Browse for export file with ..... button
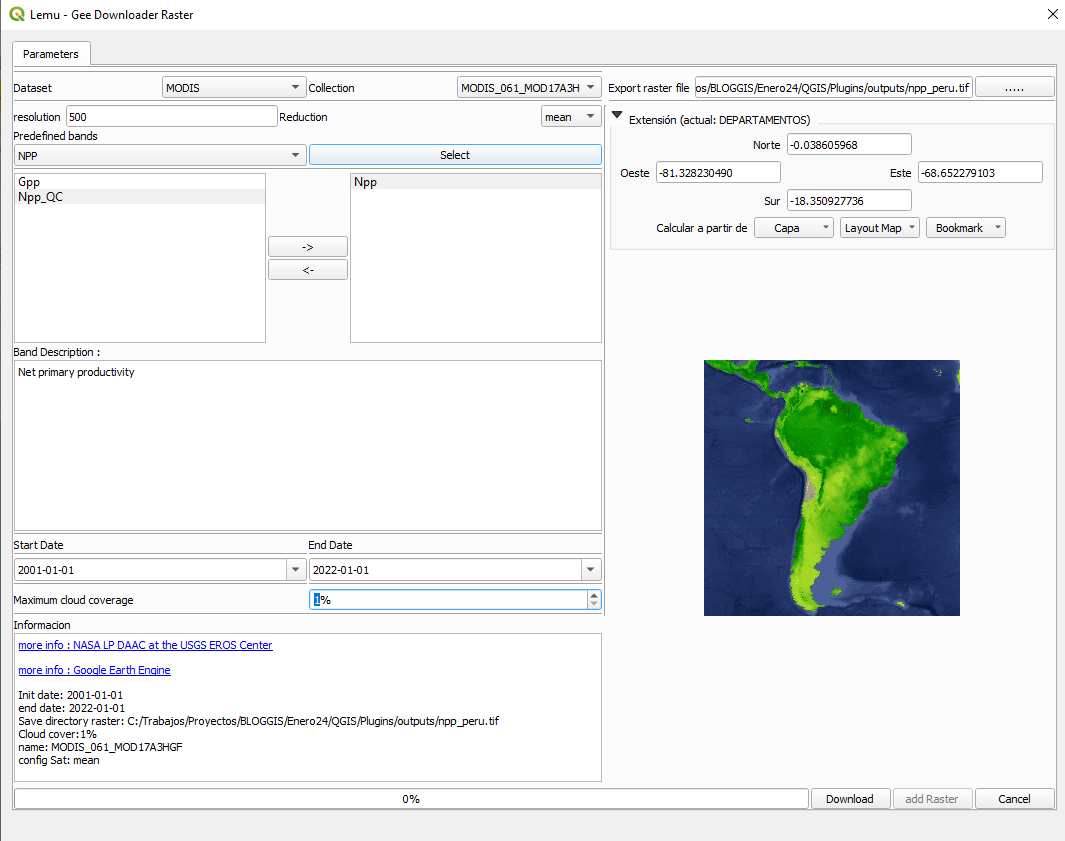 [1014, 88]
